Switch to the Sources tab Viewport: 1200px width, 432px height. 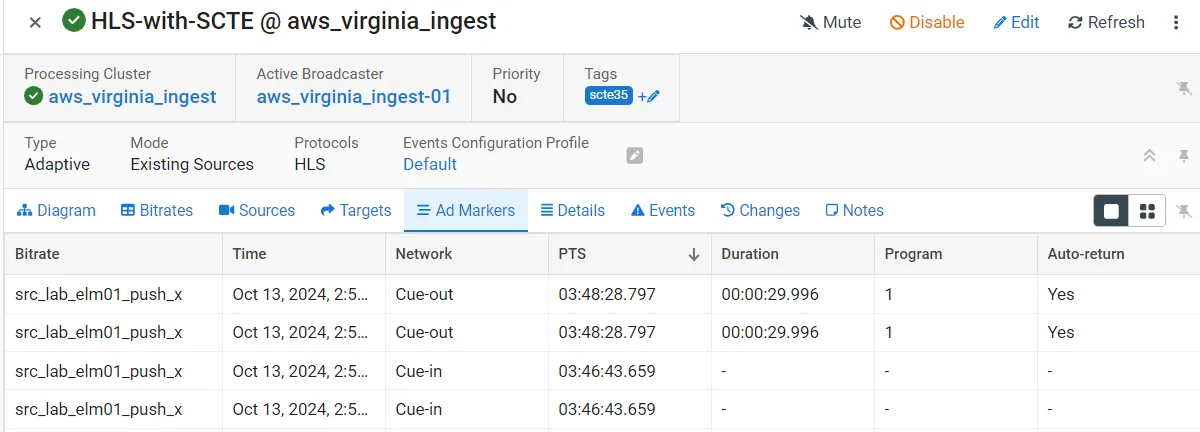tap(257, 210)
